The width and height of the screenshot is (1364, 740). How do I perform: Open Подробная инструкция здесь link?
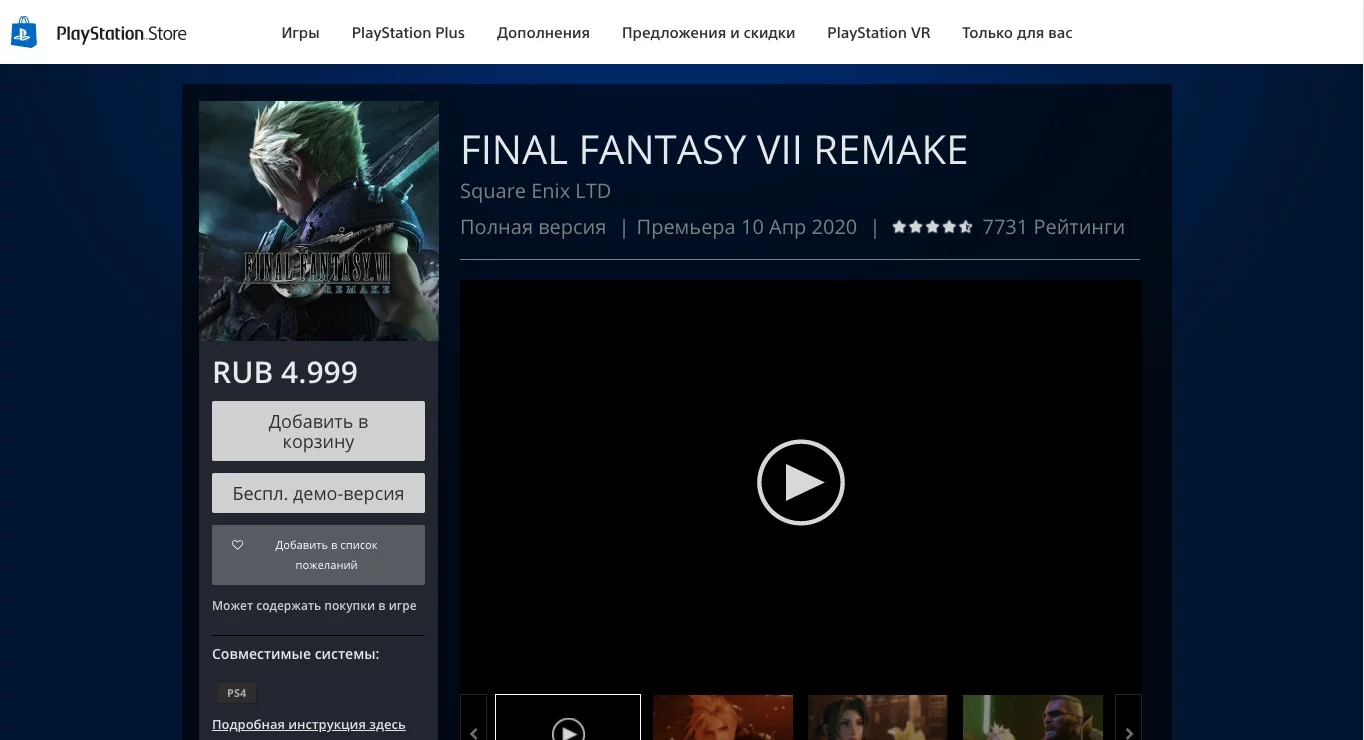pyautogui.click(x=309, y=725)
